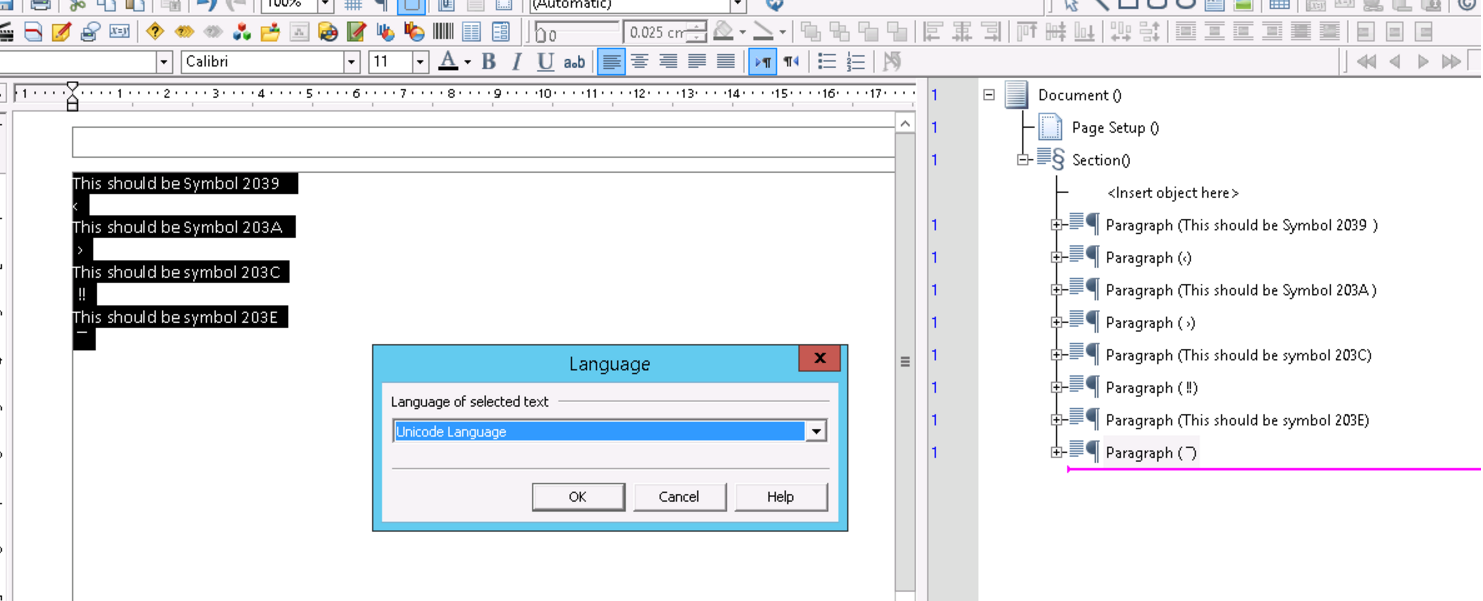Select Paragraph (This should be Symbol 203A) item
Viewport: 1483px width, 601px height.
tap(1241, 290)
